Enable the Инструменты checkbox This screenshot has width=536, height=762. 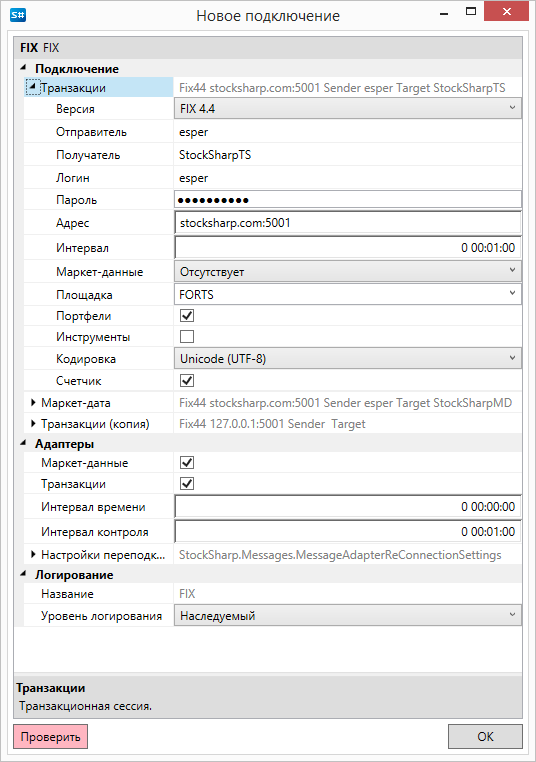point(187,336)
